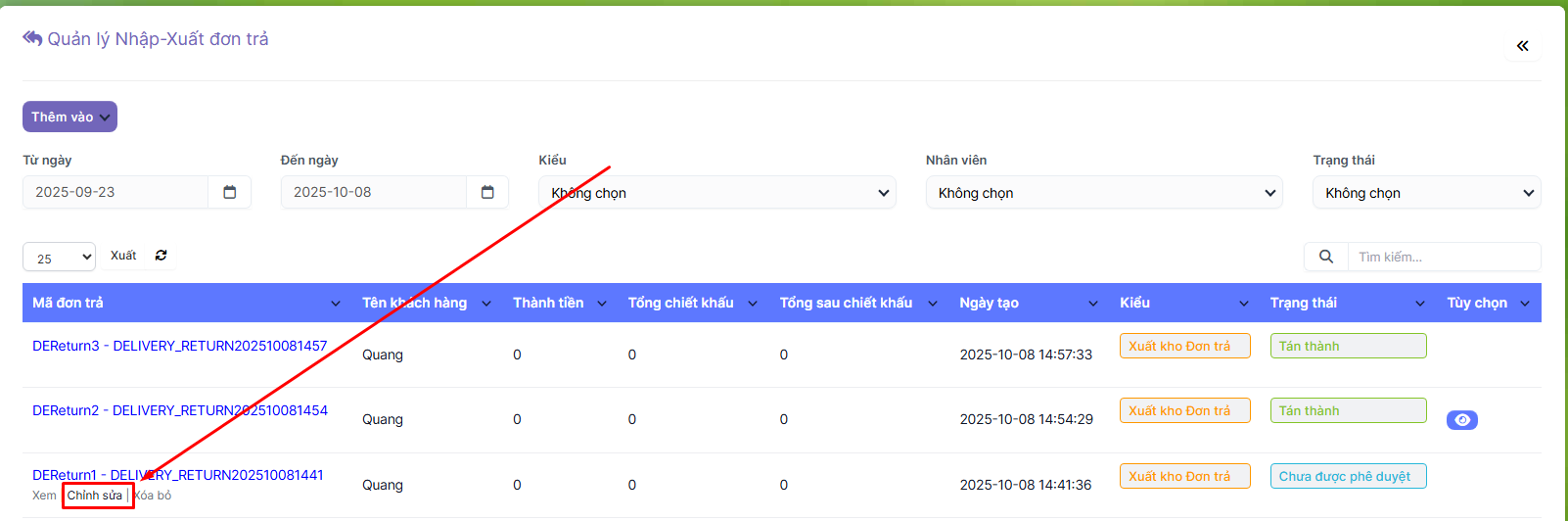
Task: Focus the Tìm kiếm search field
Action: (1443, 257)
